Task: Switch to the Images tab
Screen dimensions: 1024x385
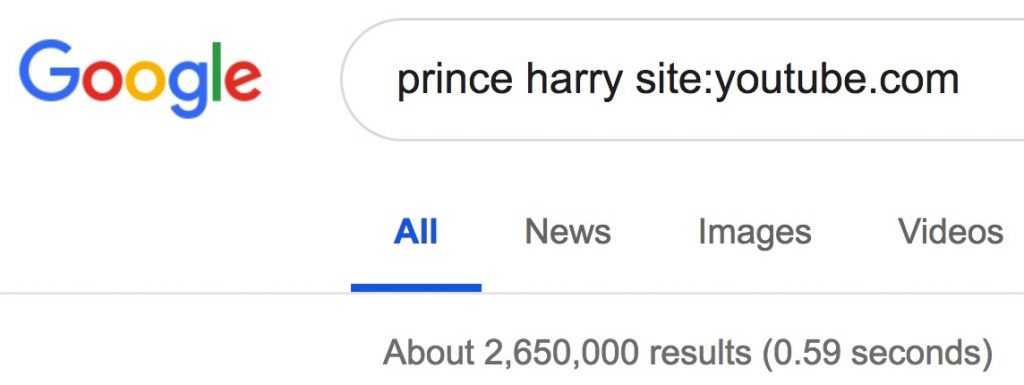Action: point(754,233)
